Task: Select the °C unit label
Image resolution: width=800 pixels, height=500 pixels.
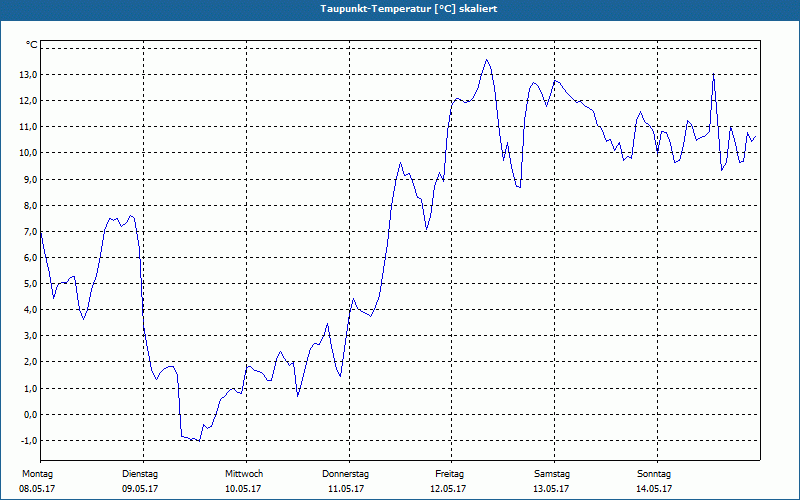Action: tap(32, 45)
